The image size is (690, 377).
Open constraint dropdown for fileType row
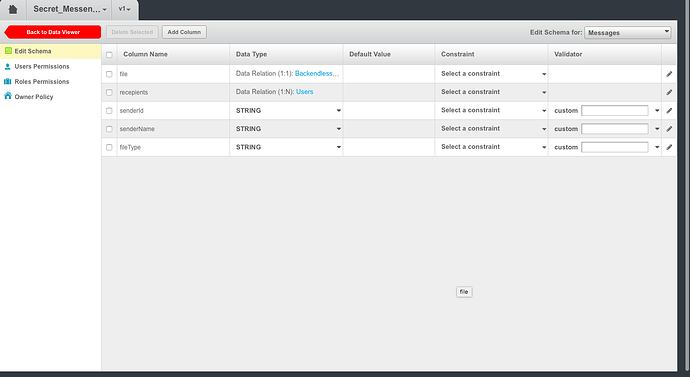493,147
